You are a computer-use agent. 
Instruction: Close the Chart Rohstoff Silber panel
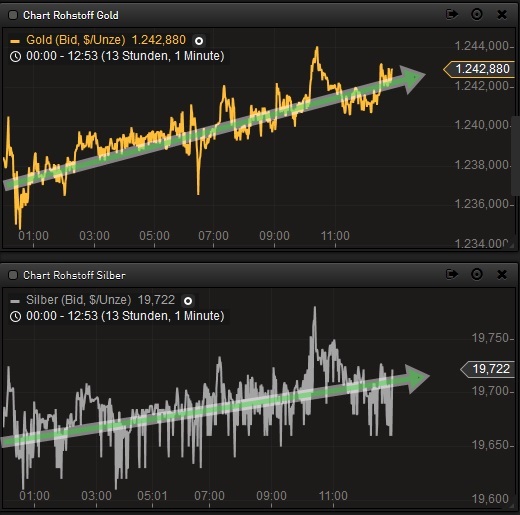coord(502,275)
